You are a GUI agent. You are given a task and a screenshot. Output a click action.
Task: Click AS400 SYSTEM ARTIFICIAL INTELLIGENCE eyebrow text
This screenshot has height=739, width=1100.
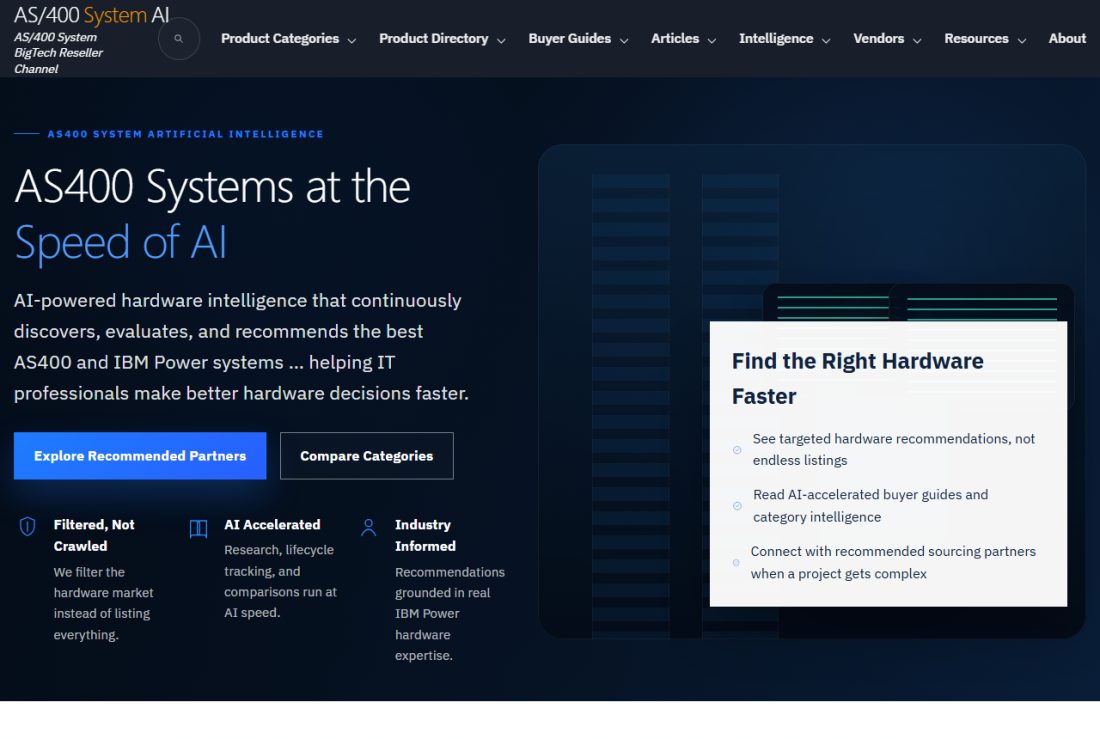click(185, 134)
